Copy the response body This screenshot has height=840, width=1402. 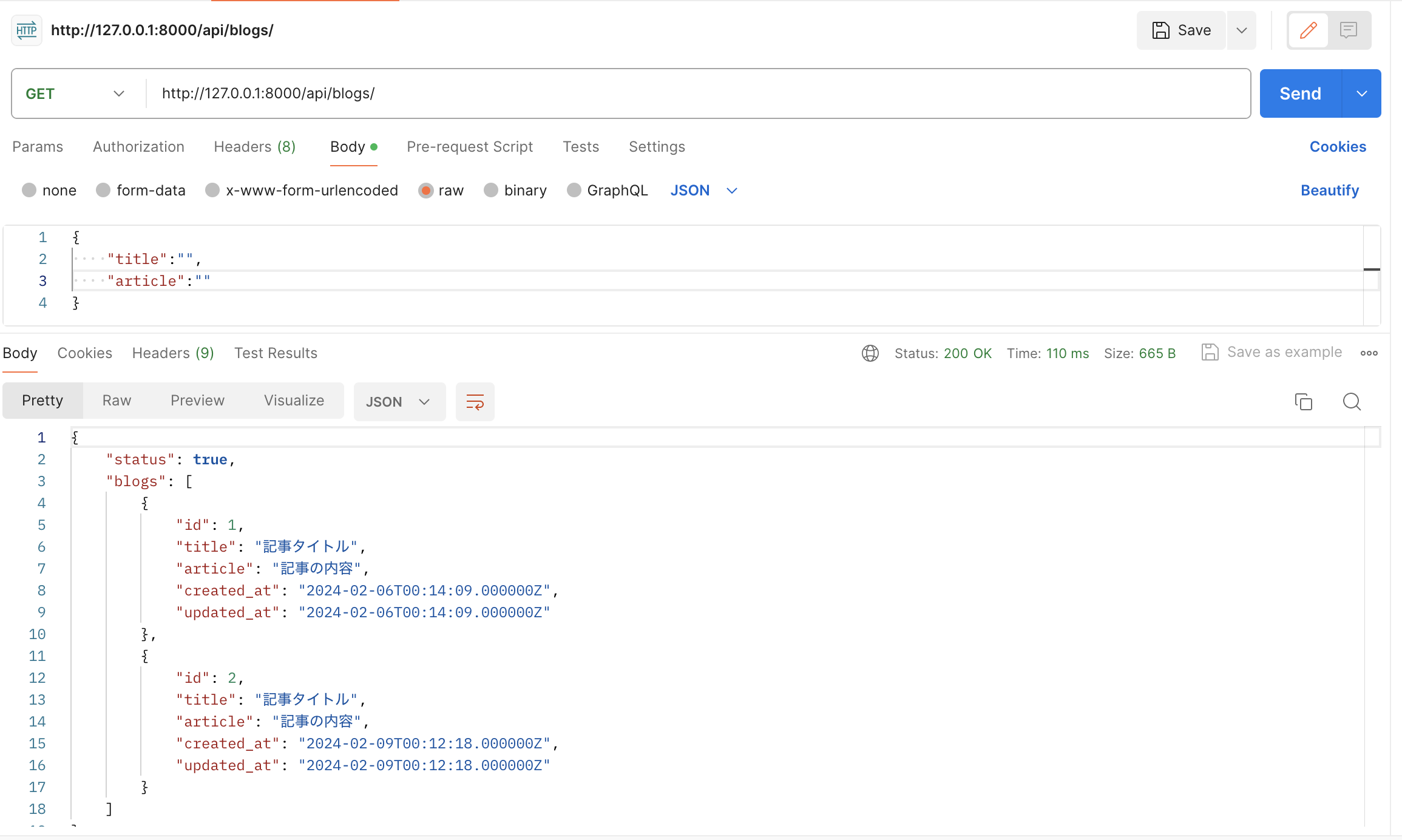[x=1303, y=401]
